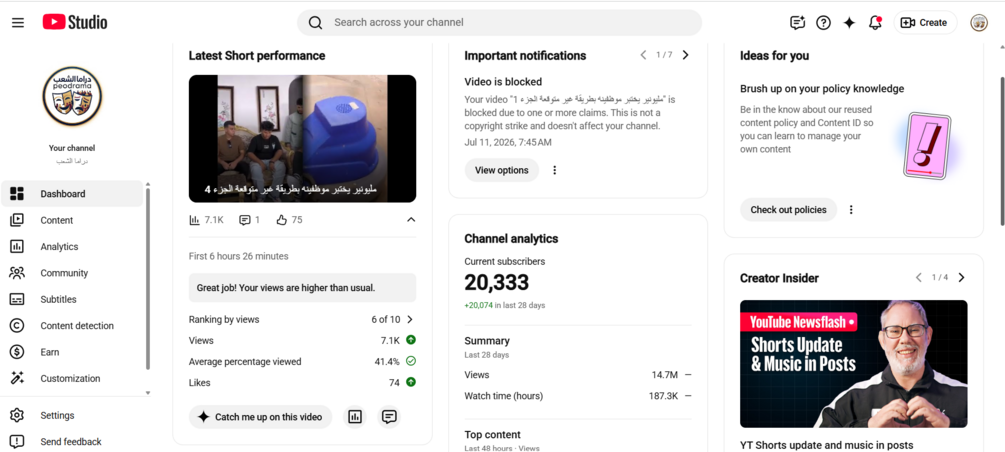Click the Likes 74 row
Viewport: 1005px width, 452px height.
pos(303,383)
